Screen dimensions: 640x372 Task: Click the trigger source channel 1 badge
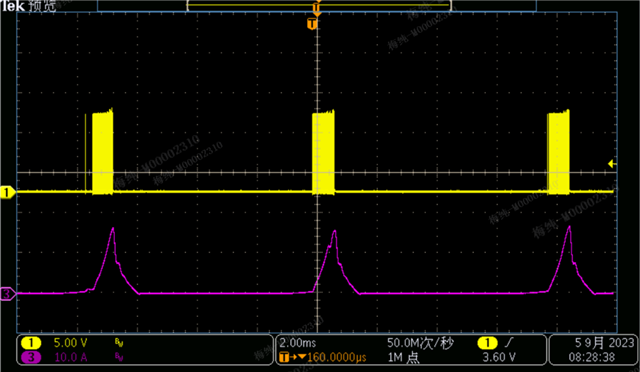[x=487, y=343]
